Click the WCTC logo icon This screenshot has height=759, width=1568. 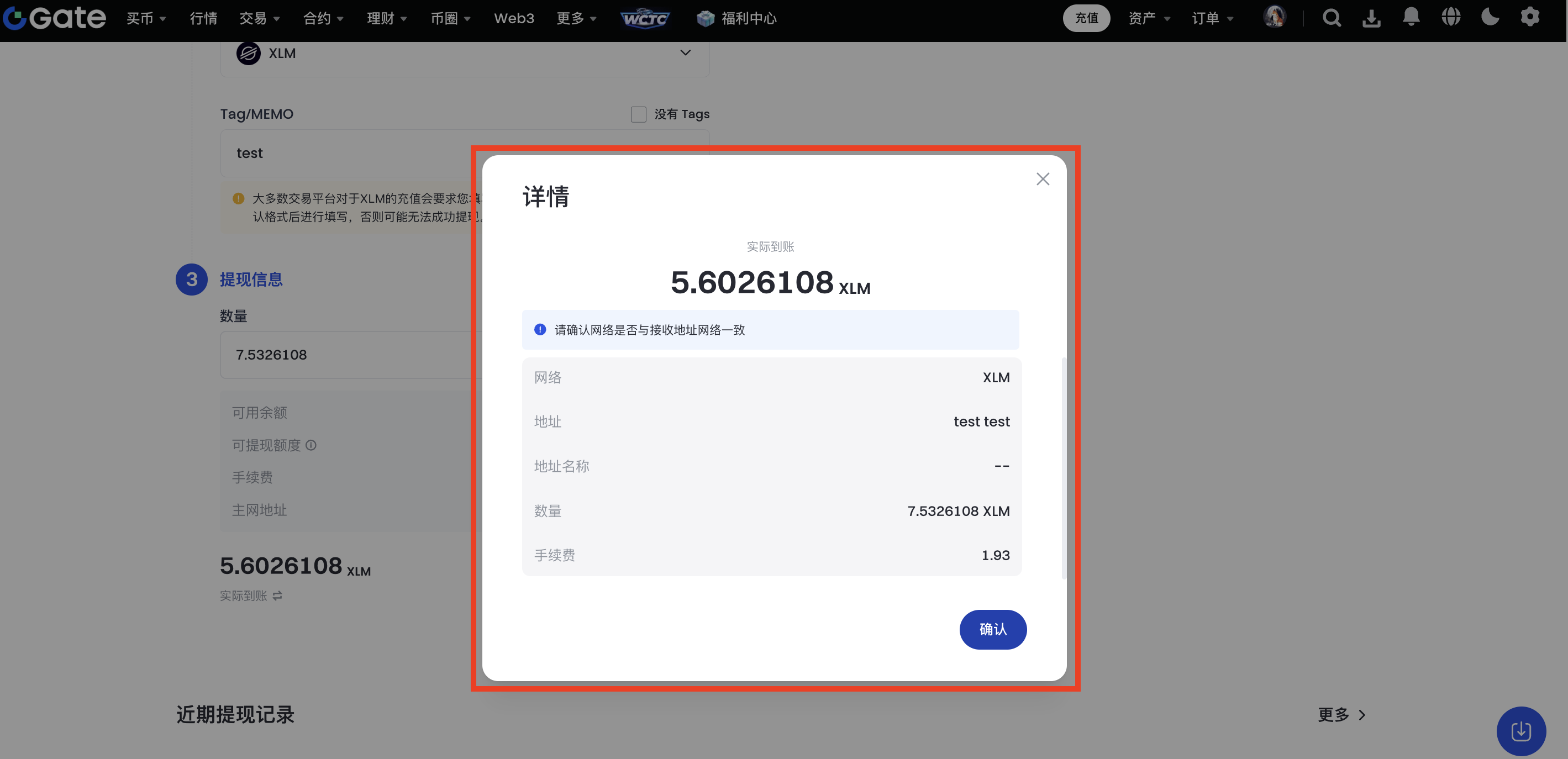[x=645, y=19]
